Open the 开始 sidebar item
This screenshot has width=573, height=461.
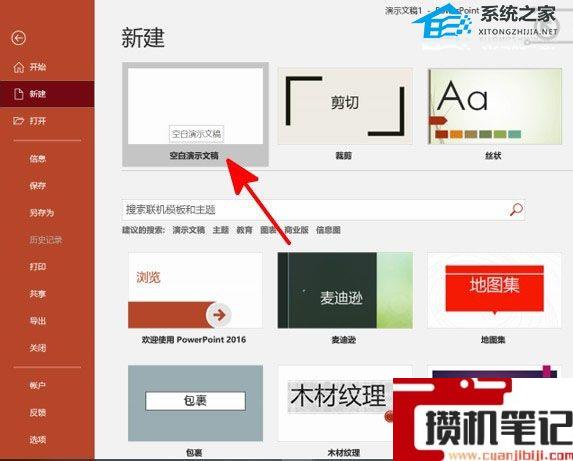point(47,67)
